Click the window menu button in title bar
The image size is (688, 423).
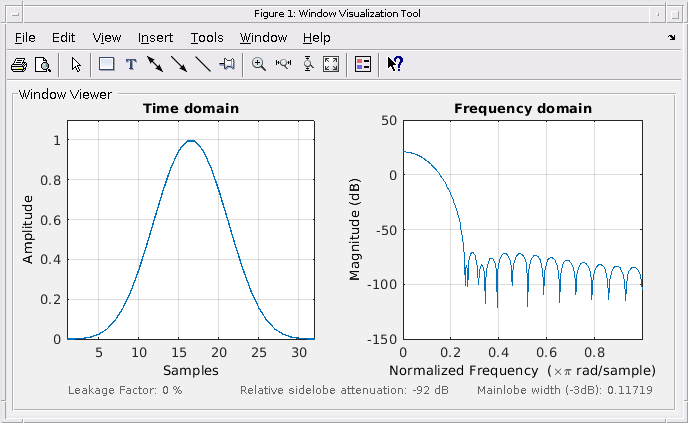click(15, 14)
